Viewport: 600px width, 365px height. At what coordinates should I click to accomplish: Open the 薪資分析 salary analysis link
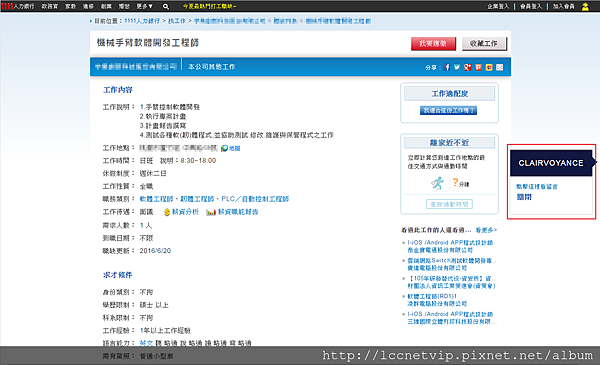pyautogui.click(x=185, y=212)
